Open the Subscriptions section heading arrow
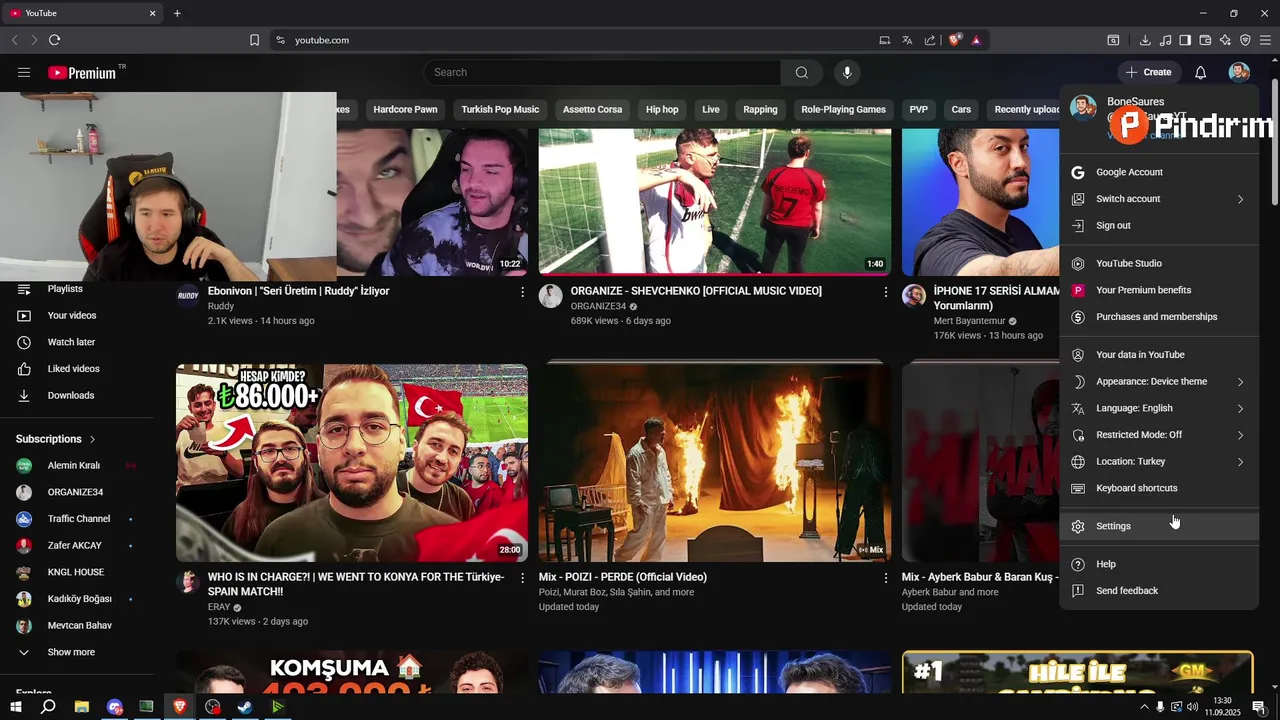Screen dimensions: 1280x720 (92, 439)
